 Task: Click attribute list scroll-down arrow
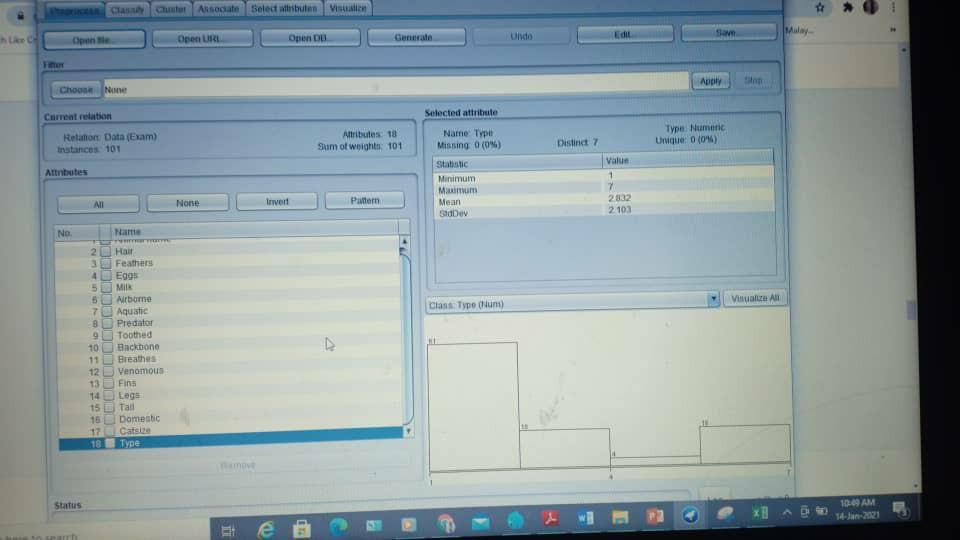pyautogui.click(x=408, y=431)
